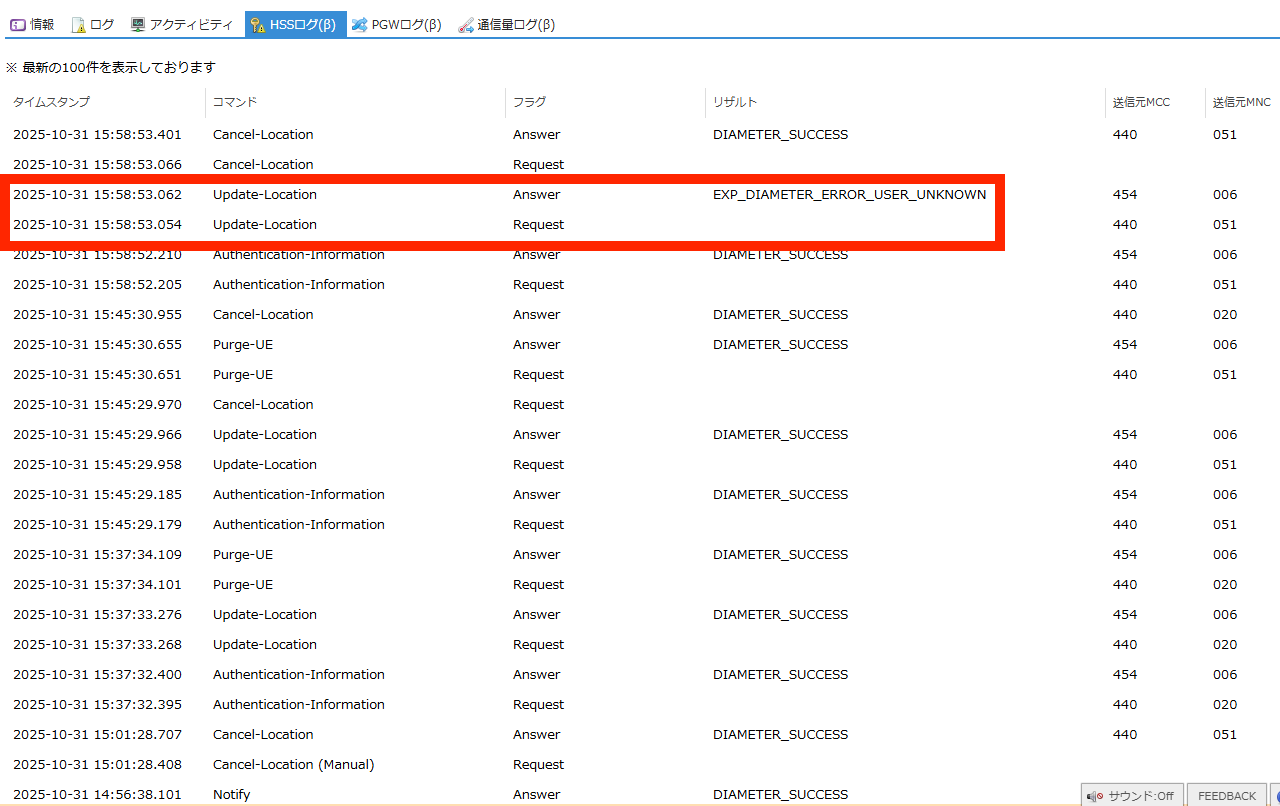Toggle the サウンド:Off sound button
This screenshot has width=1280, height=806.
tap(1132, 796)
